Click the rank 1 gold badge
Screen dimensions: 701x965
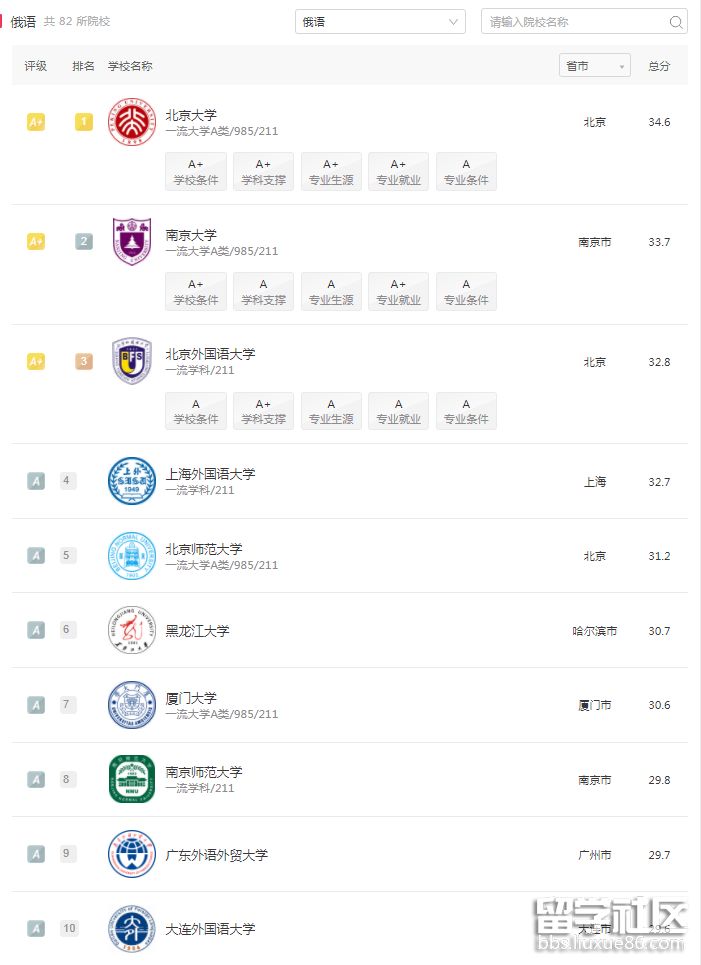[84, 122]
